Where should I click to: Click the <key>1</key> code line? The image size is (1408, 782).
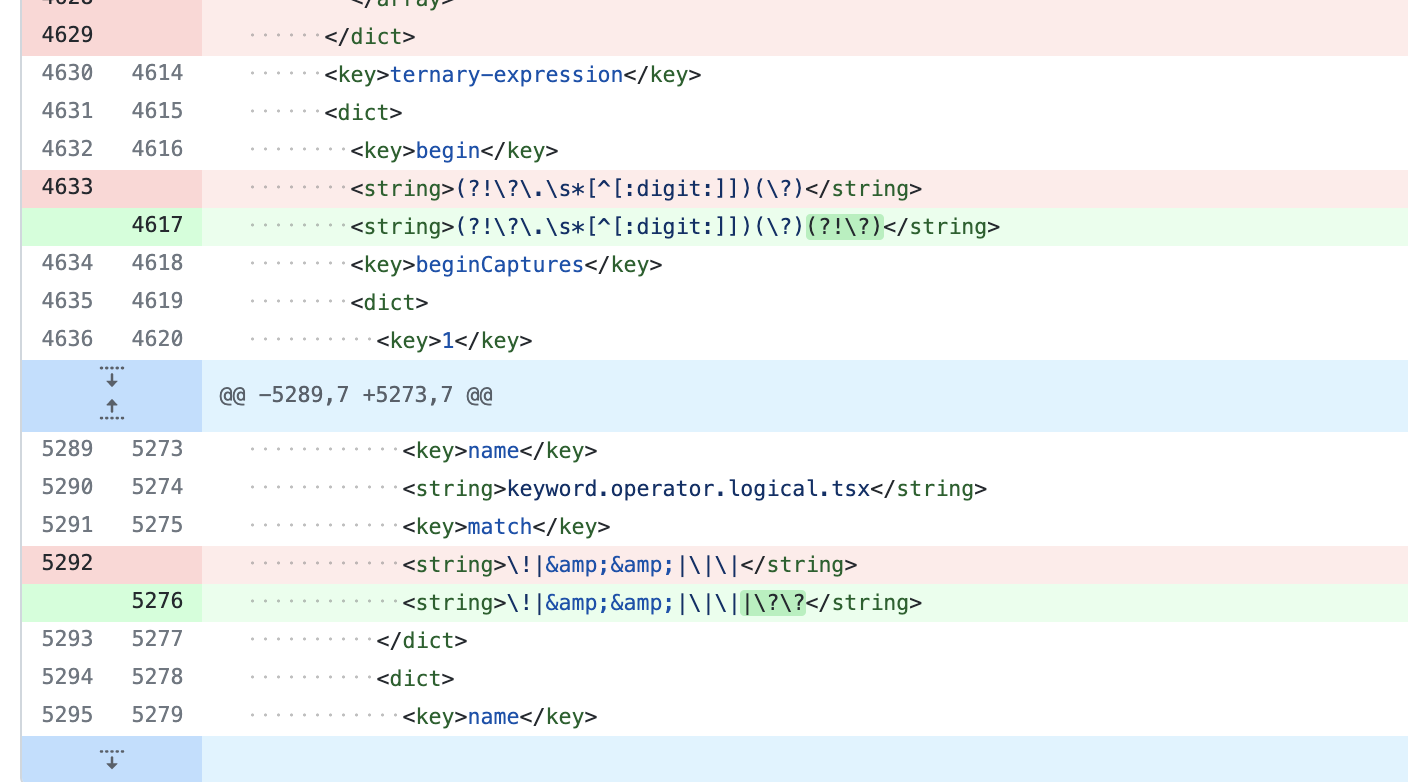pos(454,340)
